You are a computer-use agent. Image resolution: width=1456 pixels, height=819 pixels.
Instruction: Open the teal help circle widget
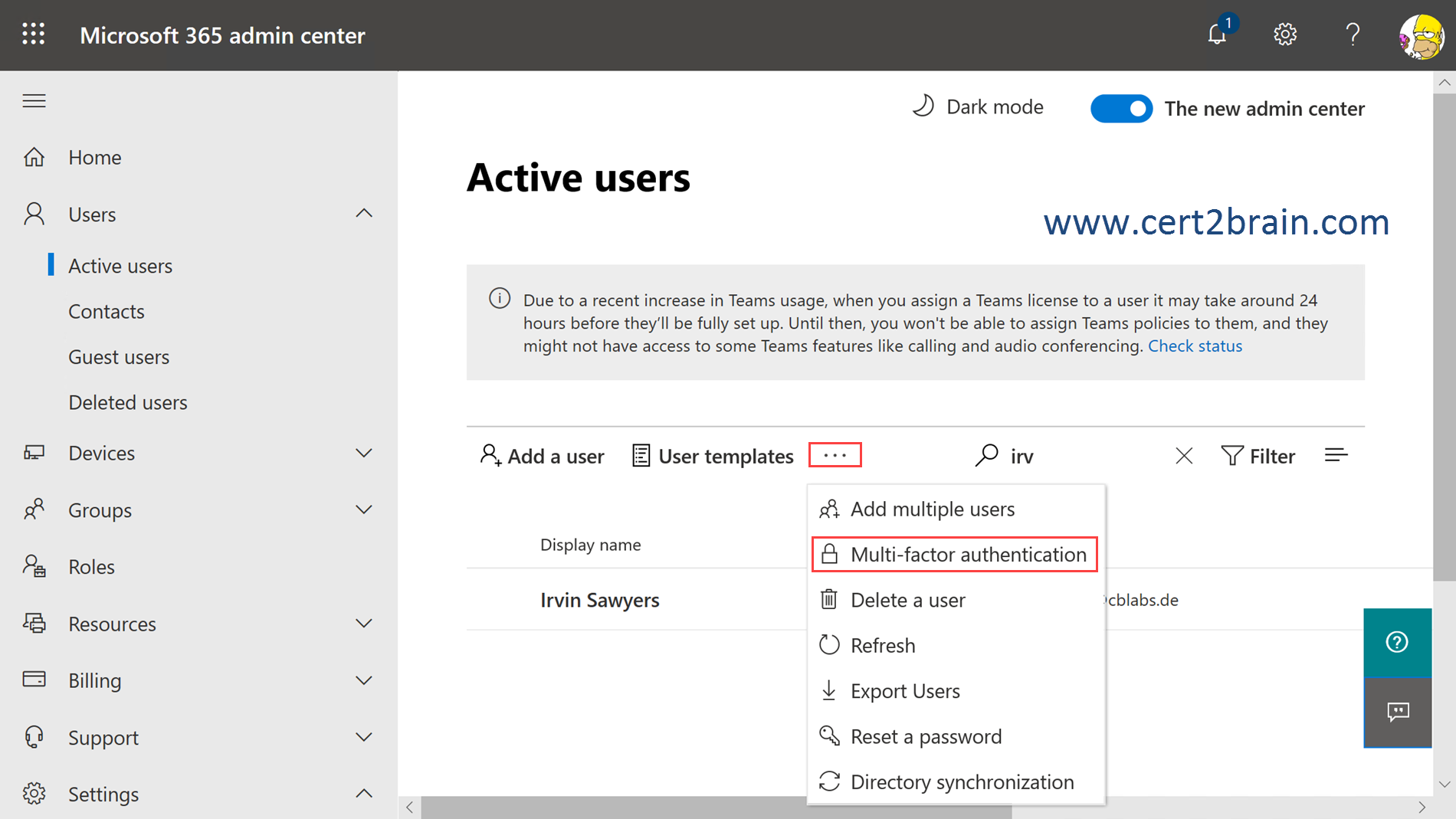(x=1397, y=642)
